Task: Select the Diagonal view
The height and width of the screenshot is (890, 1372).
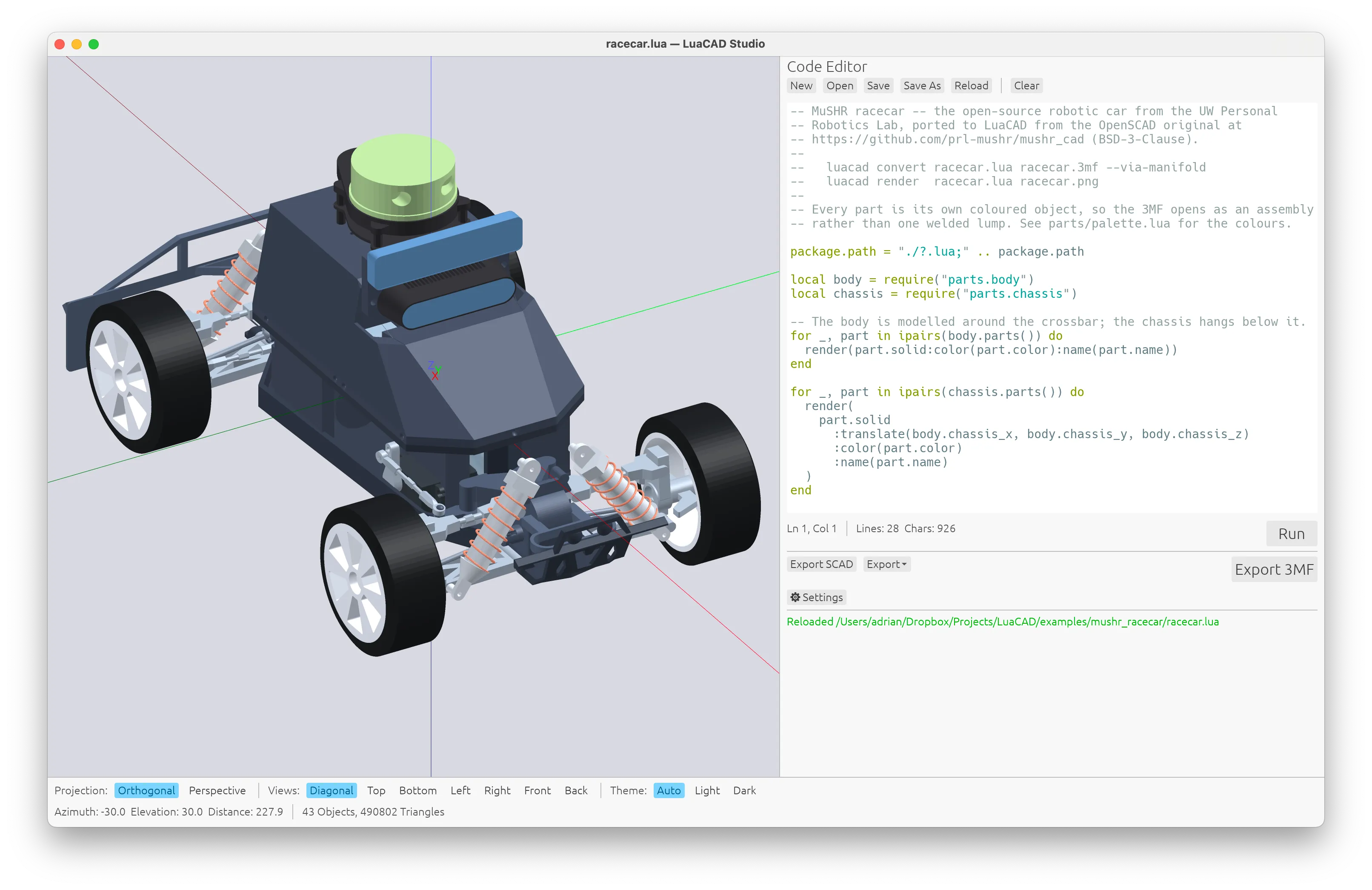Action: (x=332, y=790)
